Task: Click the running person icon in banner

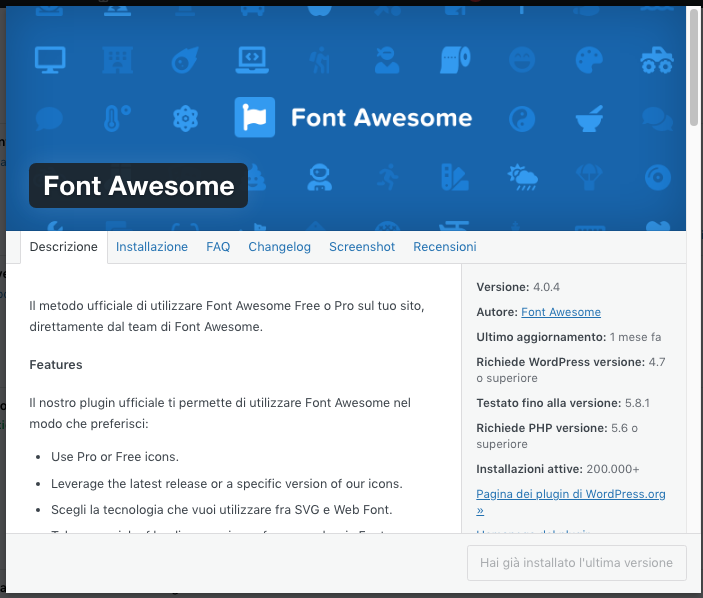Action: [387, 178]
